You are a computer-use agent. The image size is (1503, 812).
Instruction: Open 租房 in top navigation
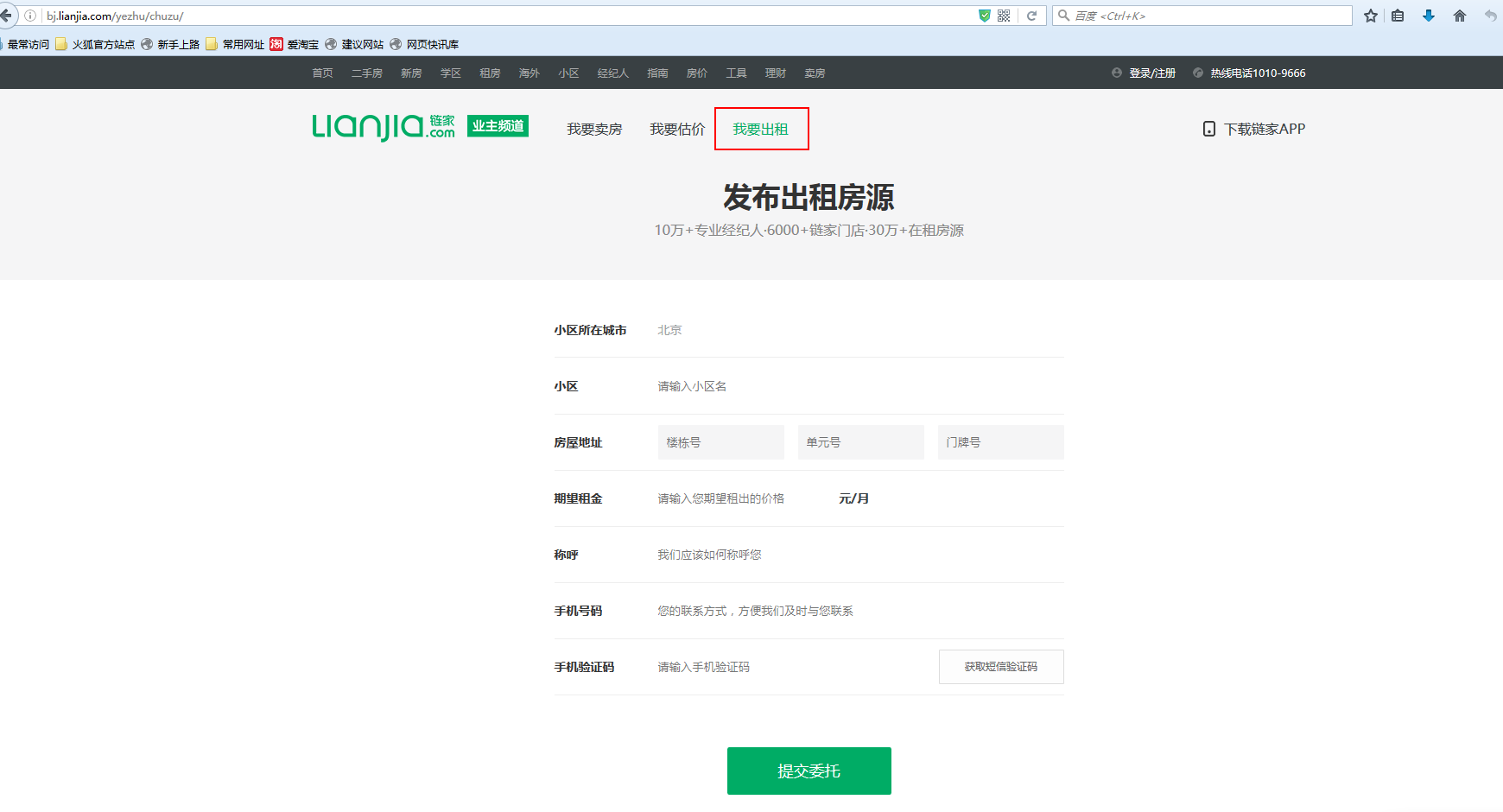tap(490, 73)
